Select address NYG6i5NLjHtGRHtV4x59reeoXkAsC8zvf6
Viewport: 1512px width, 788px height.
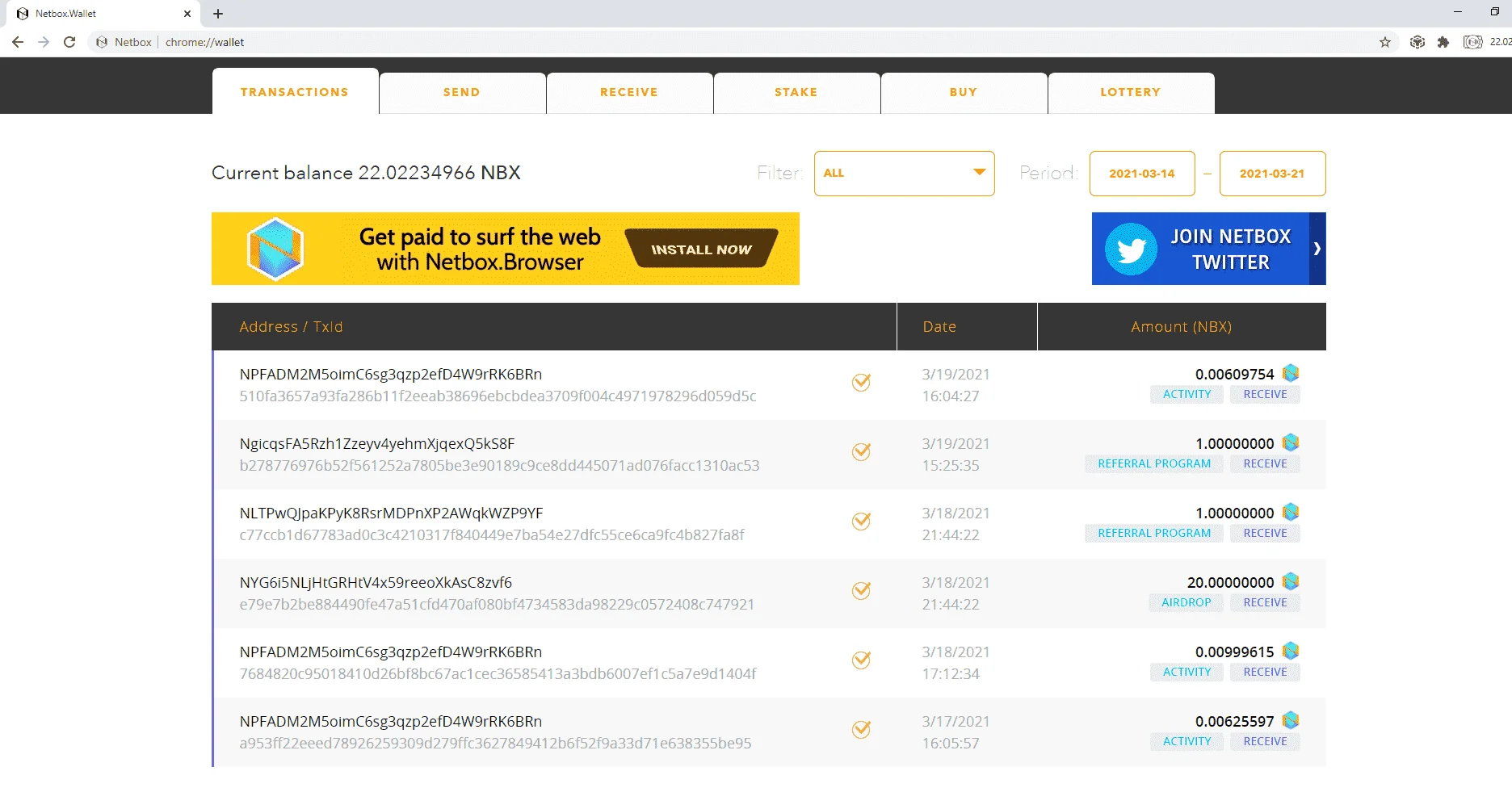point(376,583)
